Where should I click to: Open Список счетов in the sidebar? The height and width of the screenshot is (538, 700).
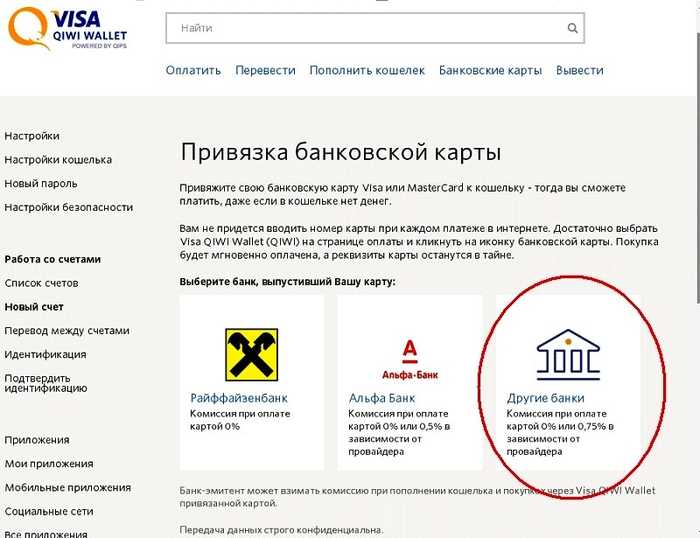42,283
